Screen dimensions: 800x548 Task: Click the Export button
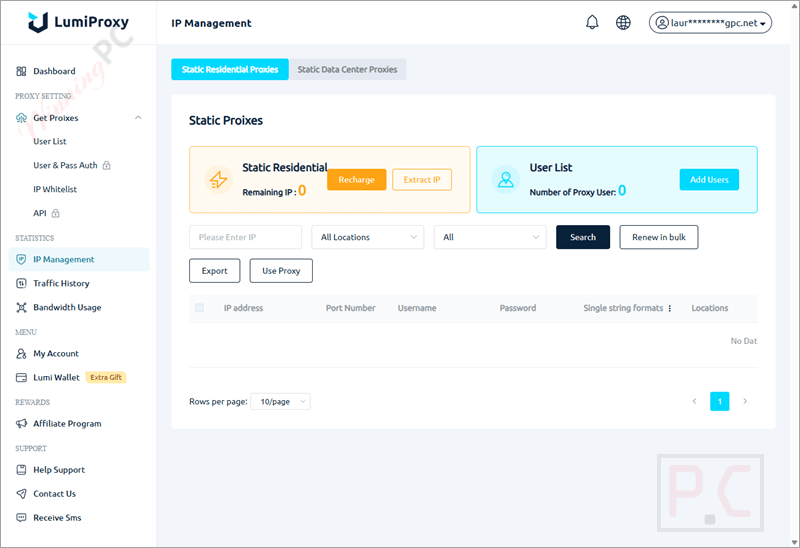click(x=214, y=271)
